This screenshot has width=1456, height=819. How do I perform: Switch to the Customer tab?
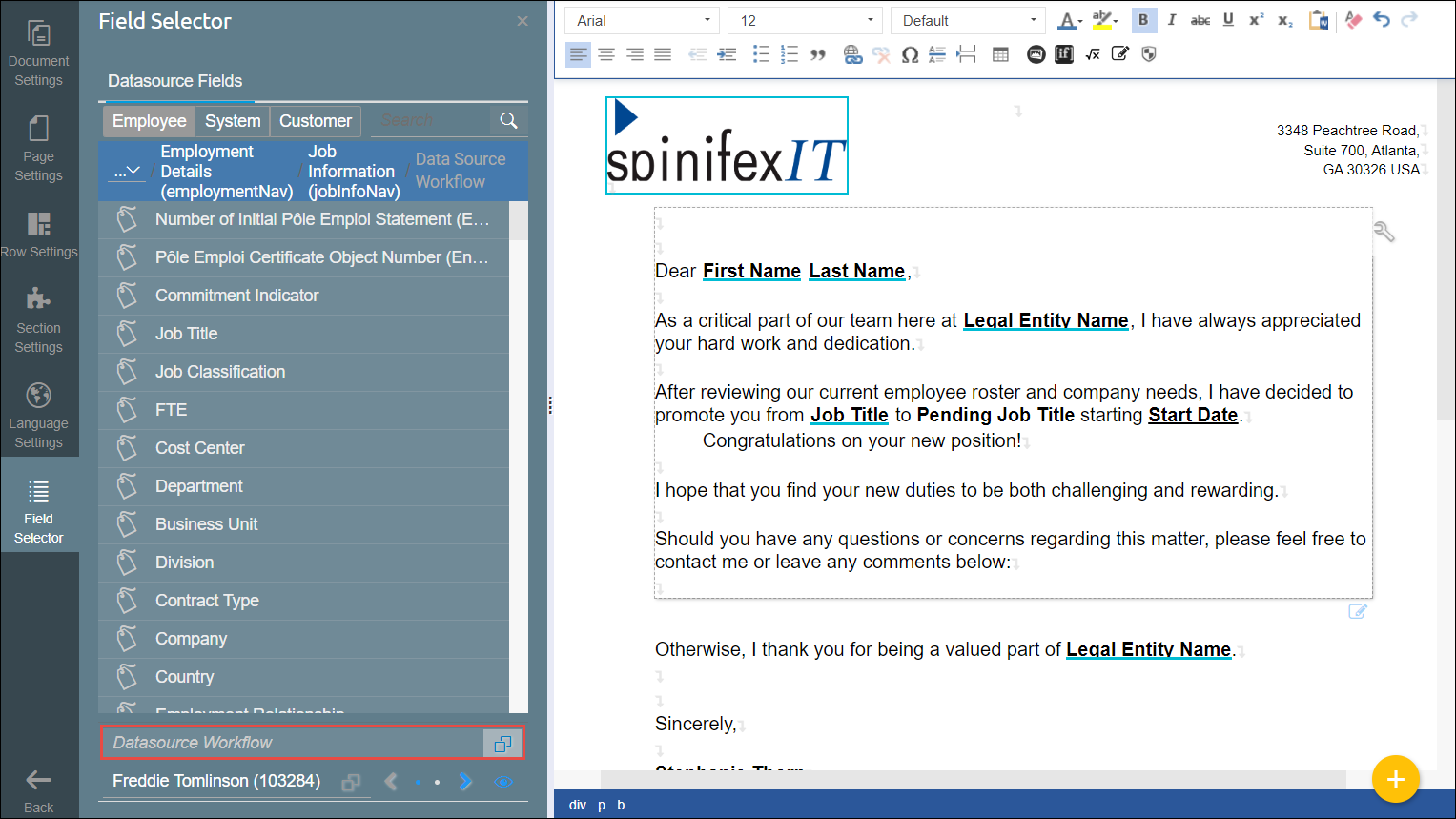pos(315,121)
